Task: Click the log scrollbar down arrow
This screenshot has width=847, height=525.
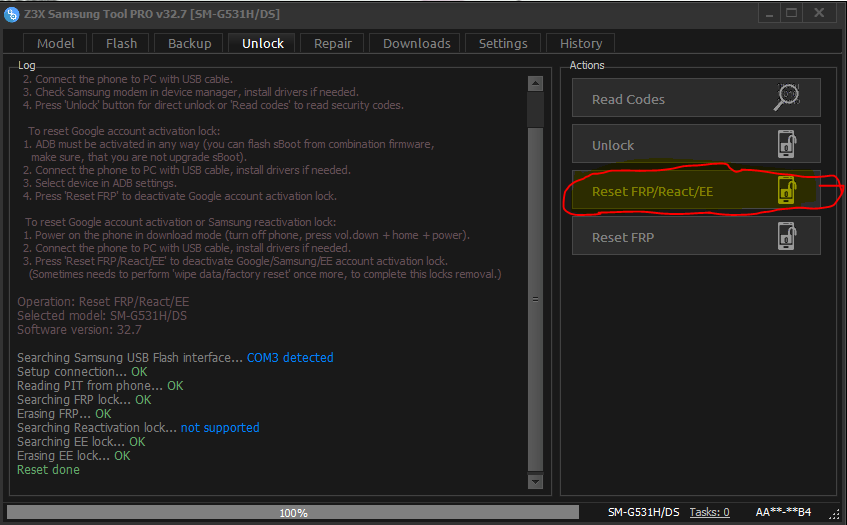Action: pyautogui.click(x=535, y=481)
